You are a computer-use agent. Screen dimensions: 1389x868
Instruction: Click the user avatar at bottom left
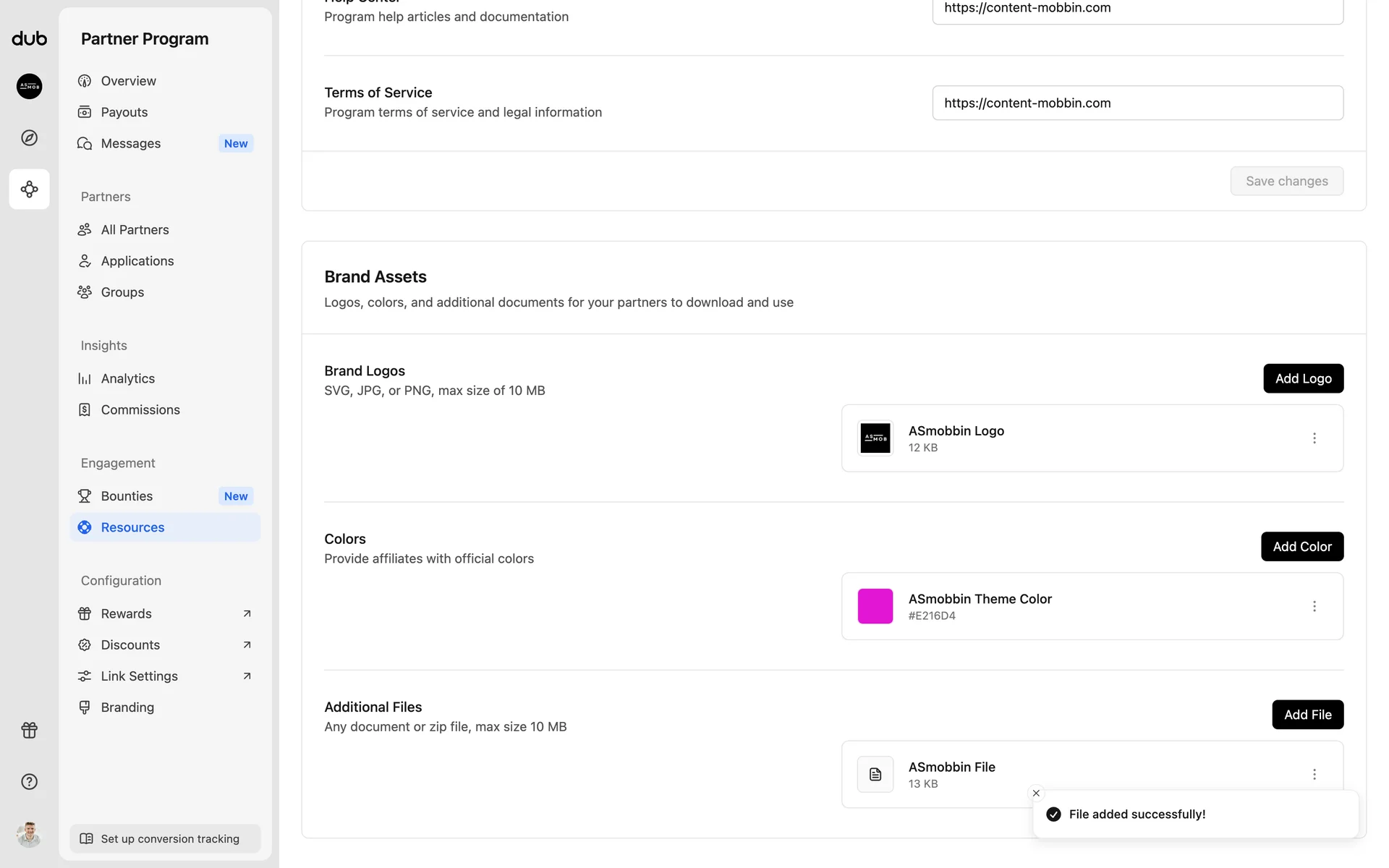click(30, 834)
